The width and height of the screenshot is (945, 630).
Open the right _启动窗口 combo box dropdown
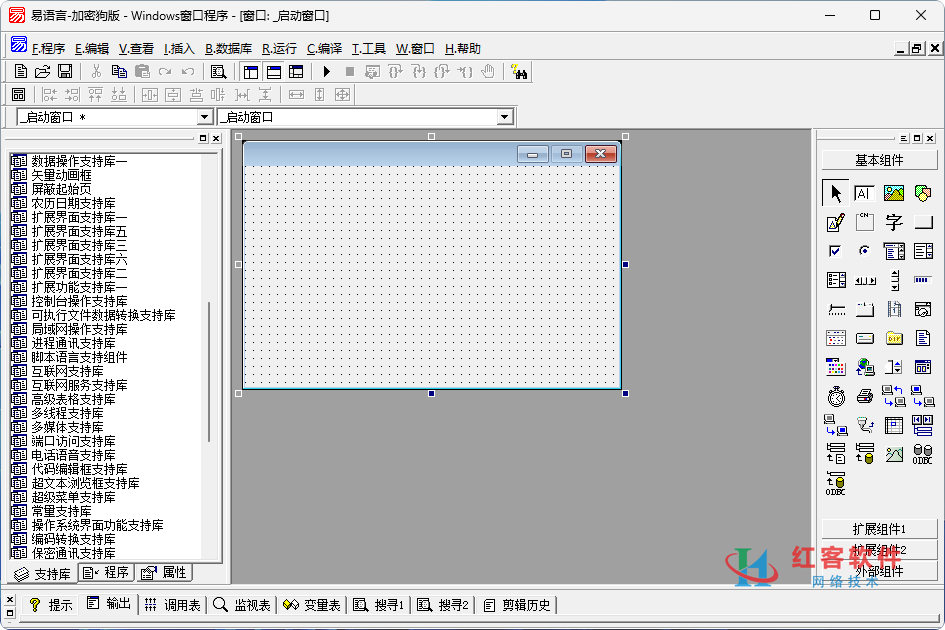coord(504,117)
